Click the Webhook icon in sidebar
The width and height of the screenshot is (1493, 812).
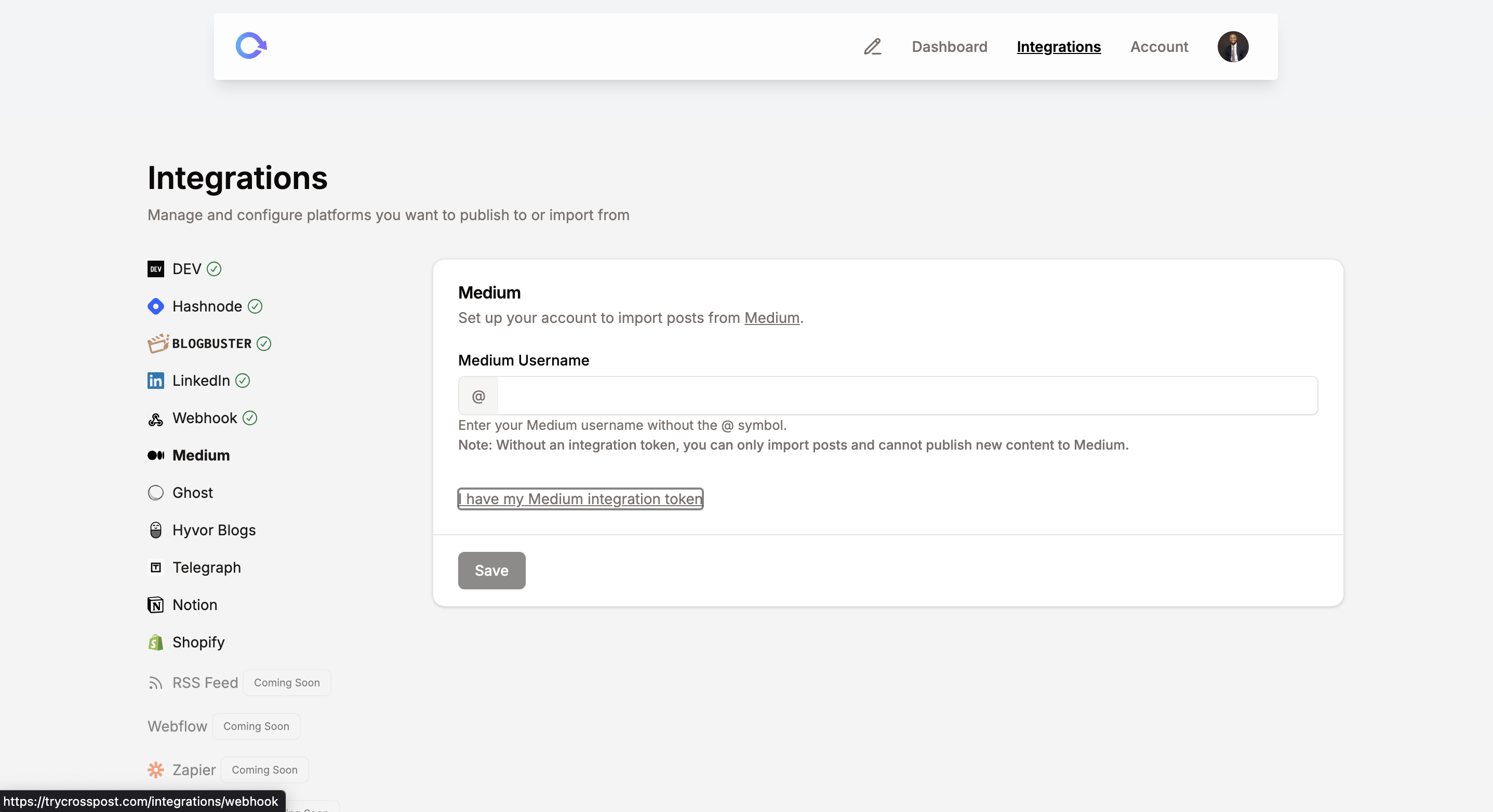[155, 419]
